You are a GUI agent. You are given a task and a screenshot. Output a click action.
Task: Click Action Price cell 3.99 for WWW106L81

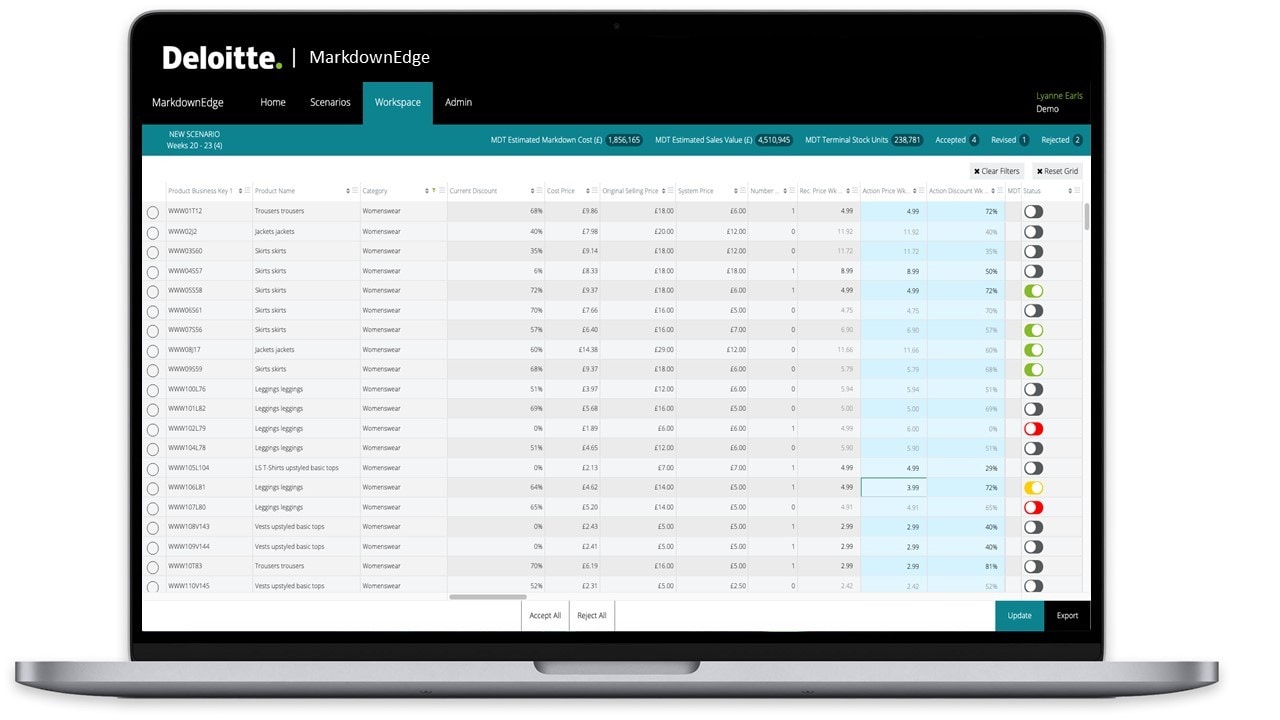(x=893, y=487)
